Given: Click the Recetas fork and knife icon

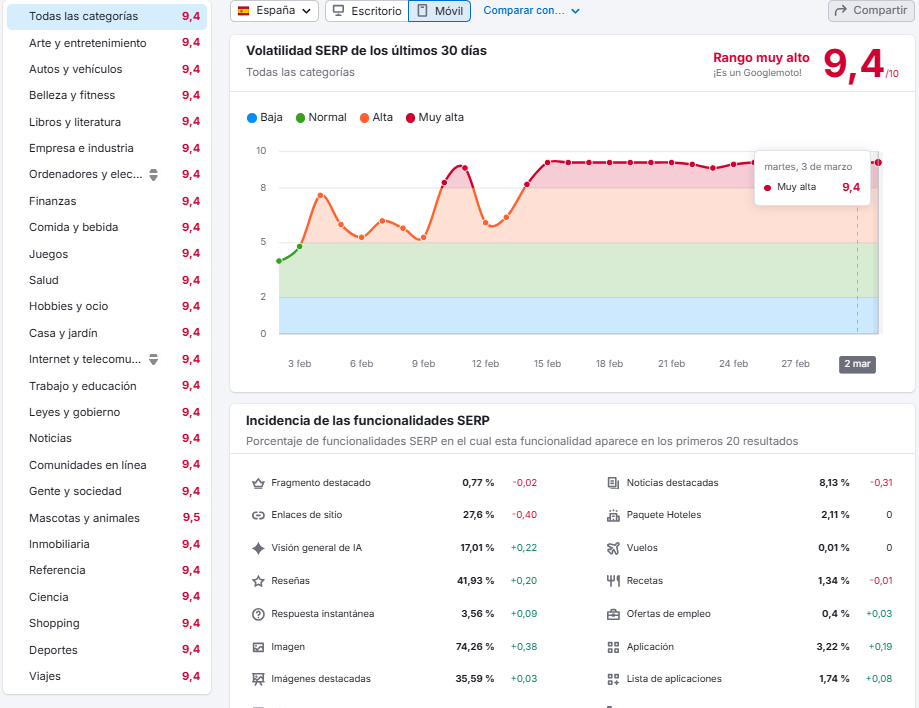Looking at the screenshot, I should pos(614,581).
